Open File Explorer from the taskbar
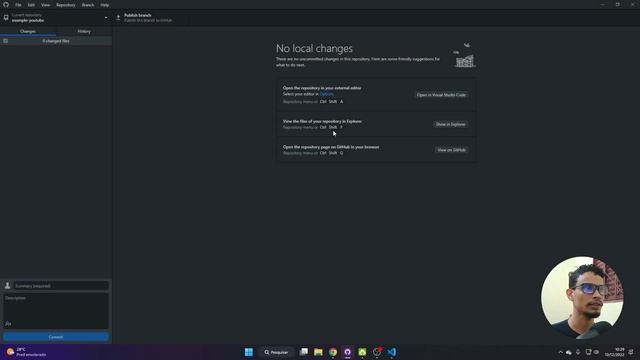 pos(318,352)
